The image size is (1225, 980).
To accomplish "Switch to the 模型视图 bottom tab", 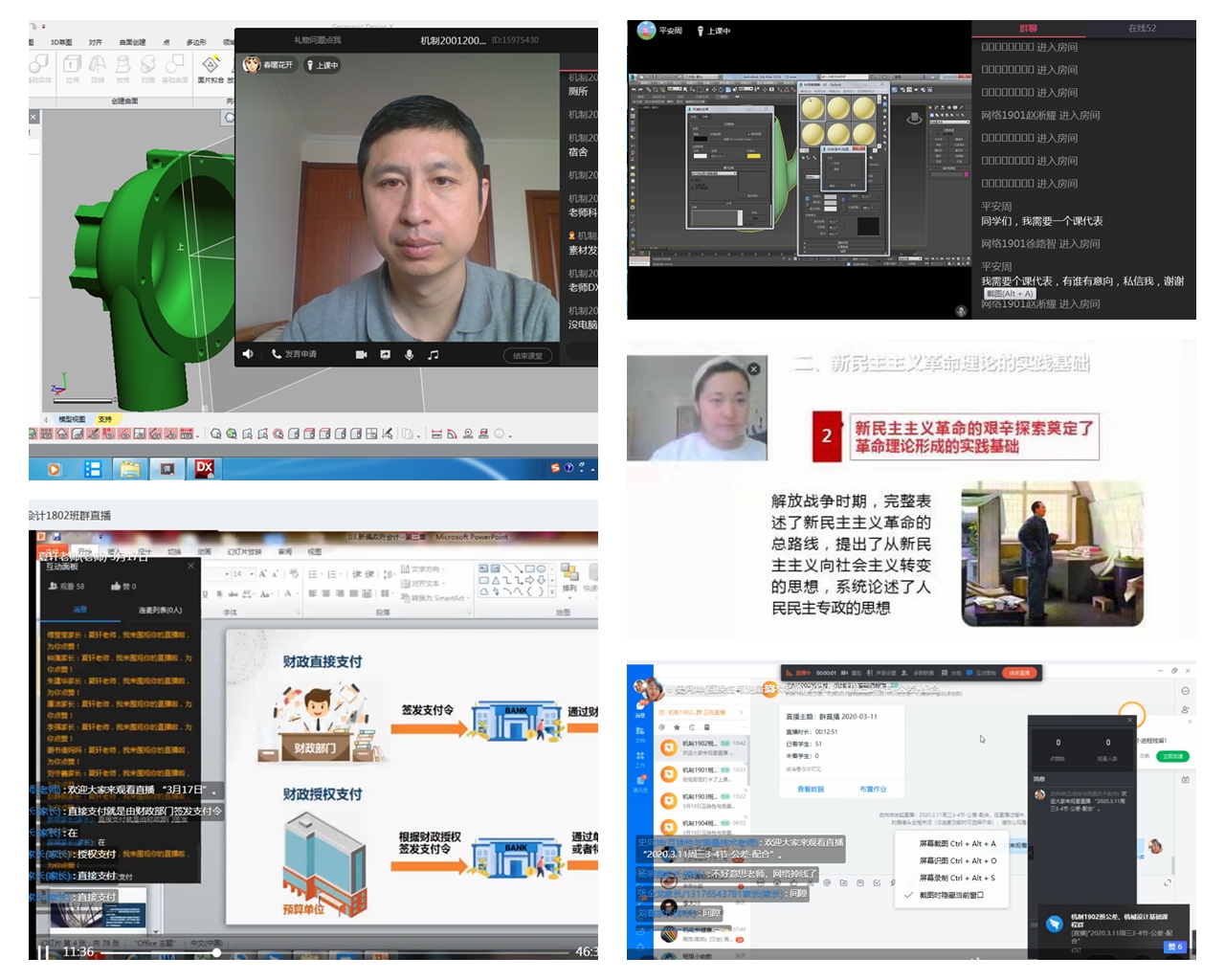I will coord(72,419).
